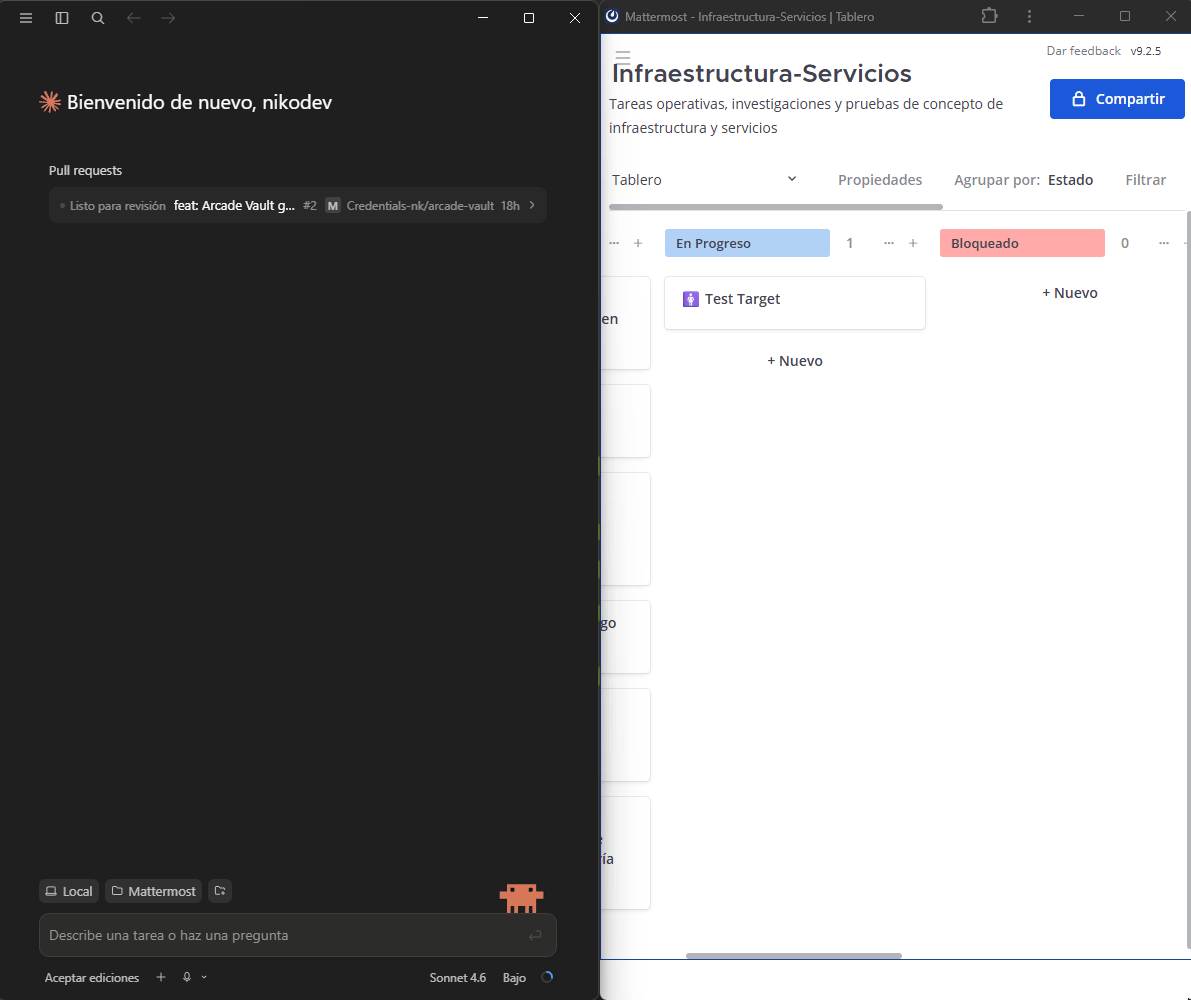Open Bloqueado column options ellipsis
The width and height of the screenshot is (1191, 1000).
[1164, 243]
